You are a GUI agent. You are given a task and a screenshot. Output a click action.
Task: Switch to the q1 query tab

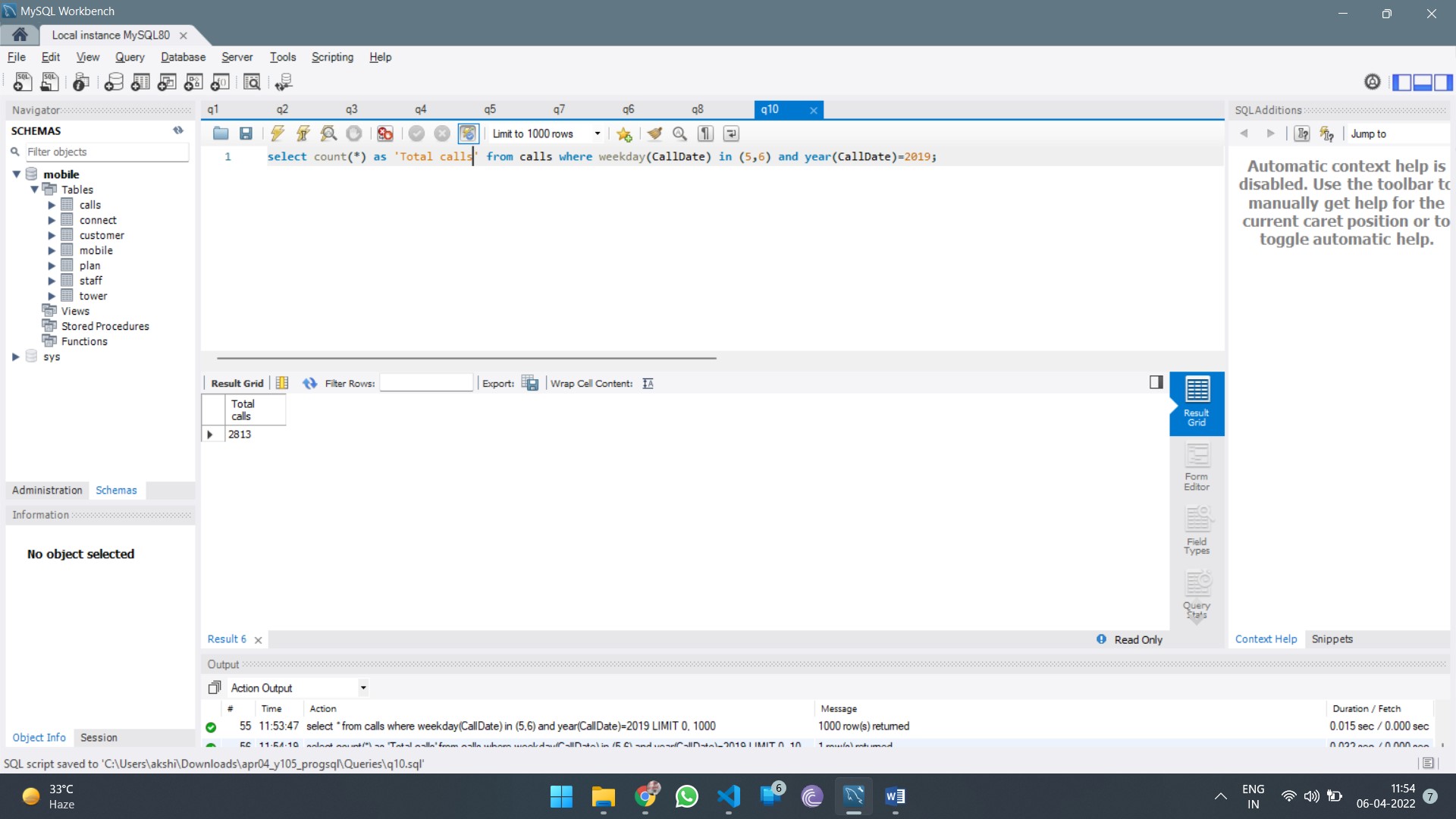coord(213,109)
